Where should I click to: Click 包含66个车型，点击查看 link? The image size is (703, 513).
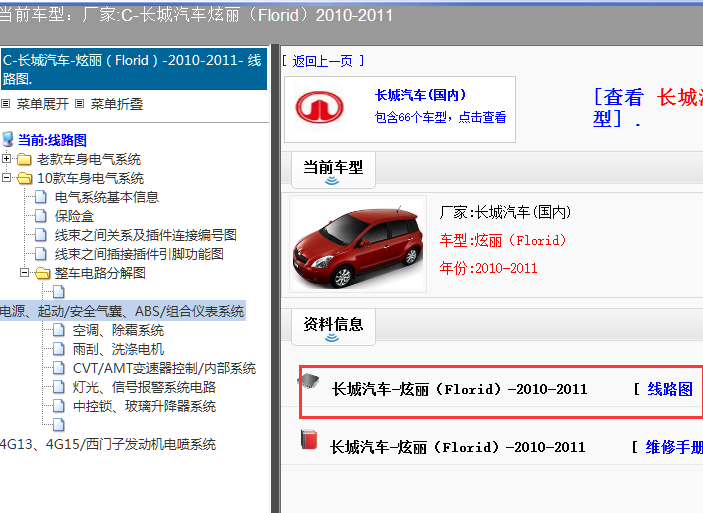click(x=440, y=117)
